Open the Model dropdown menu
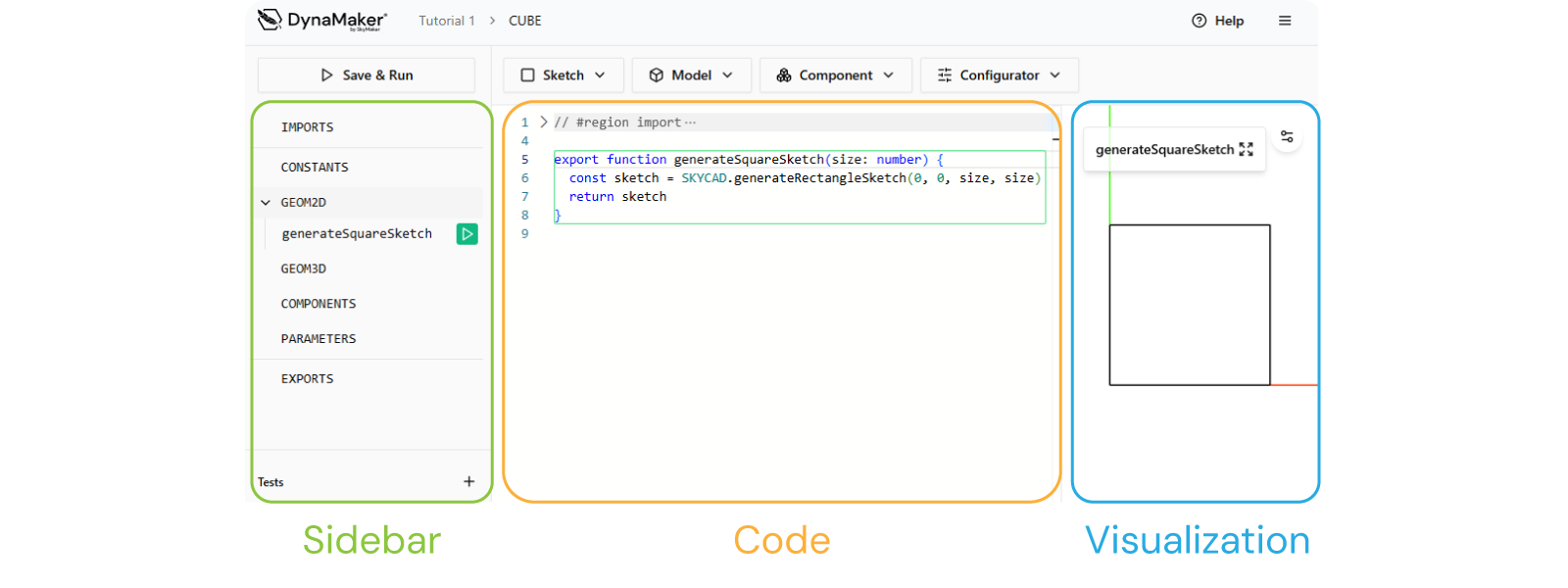Screen dimensions: 1568x588 pos(691,75)
